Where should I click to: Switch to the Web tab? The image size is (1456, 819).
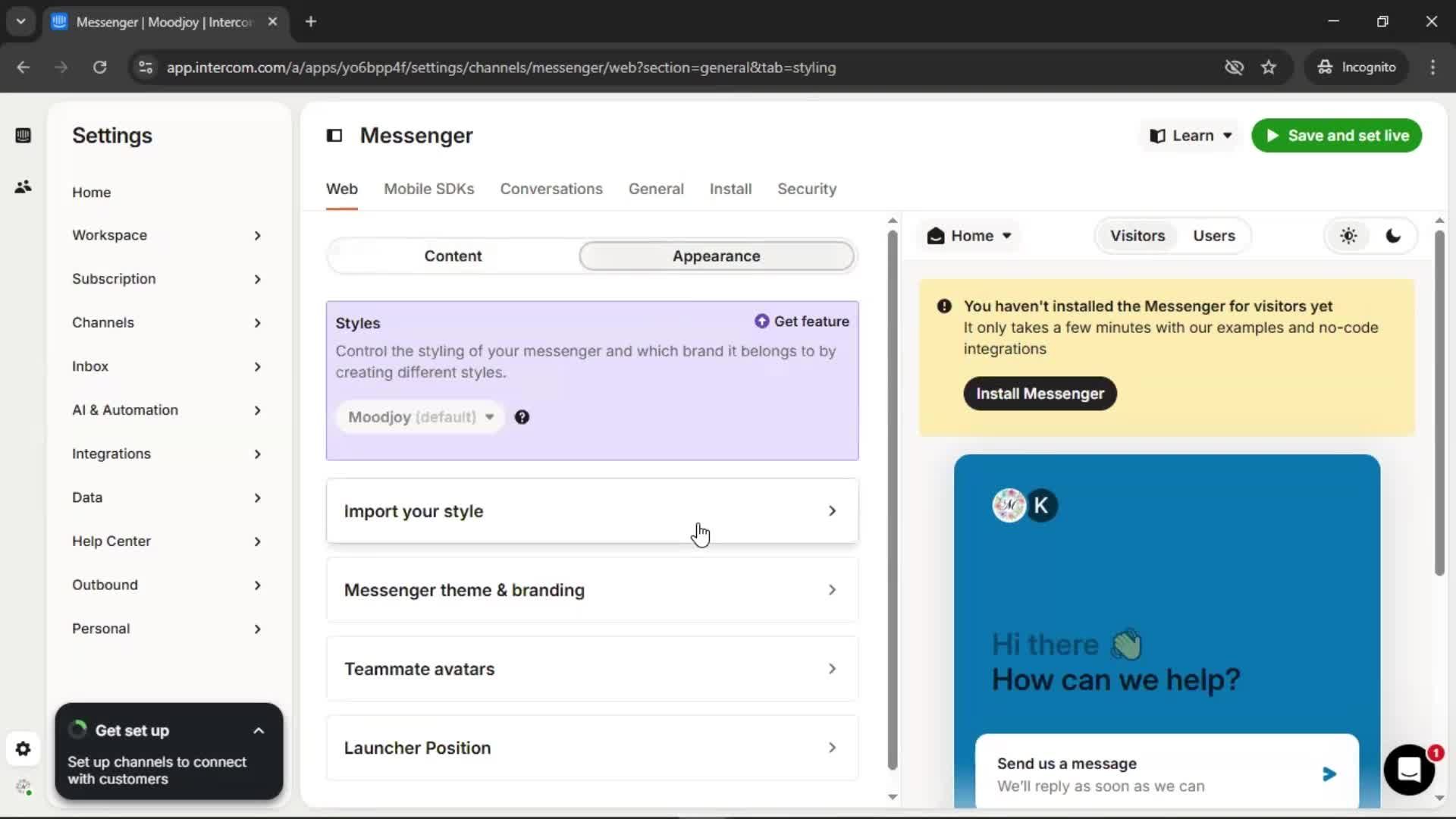pos(341,189)
